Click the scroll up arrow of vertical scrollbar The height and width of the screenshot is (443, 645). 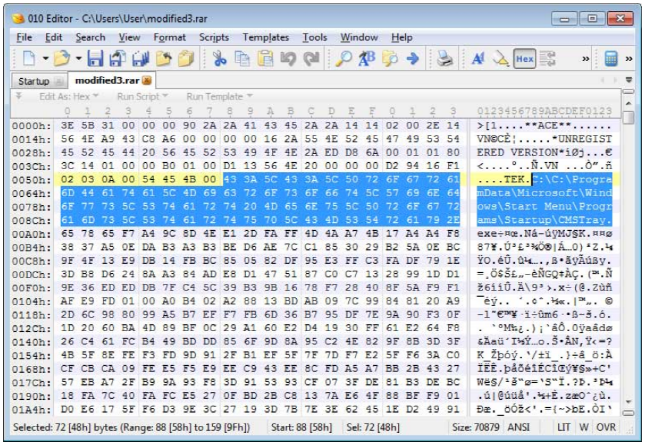(x=628, y=103)
